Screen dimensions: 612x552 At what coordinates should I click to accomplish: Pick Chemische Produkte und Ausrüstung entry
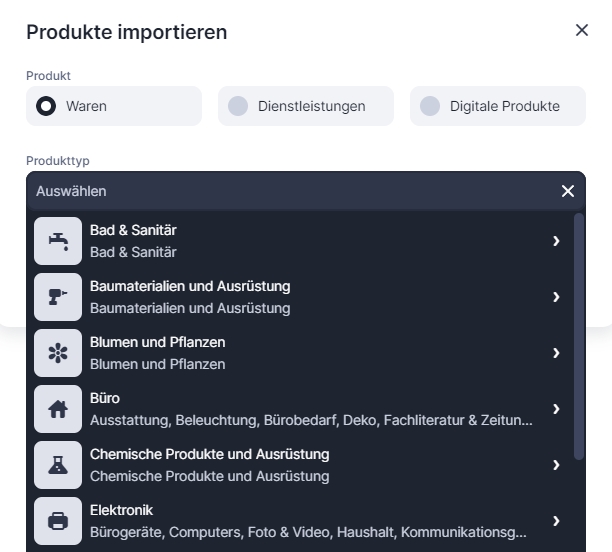(209, 465)
